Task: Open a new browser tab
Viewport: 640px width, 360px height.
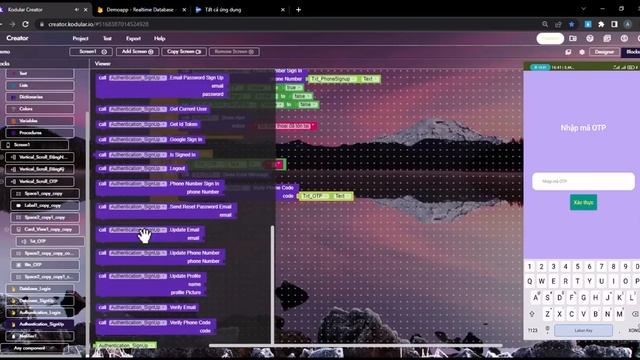Action: [x=298, y=9]
